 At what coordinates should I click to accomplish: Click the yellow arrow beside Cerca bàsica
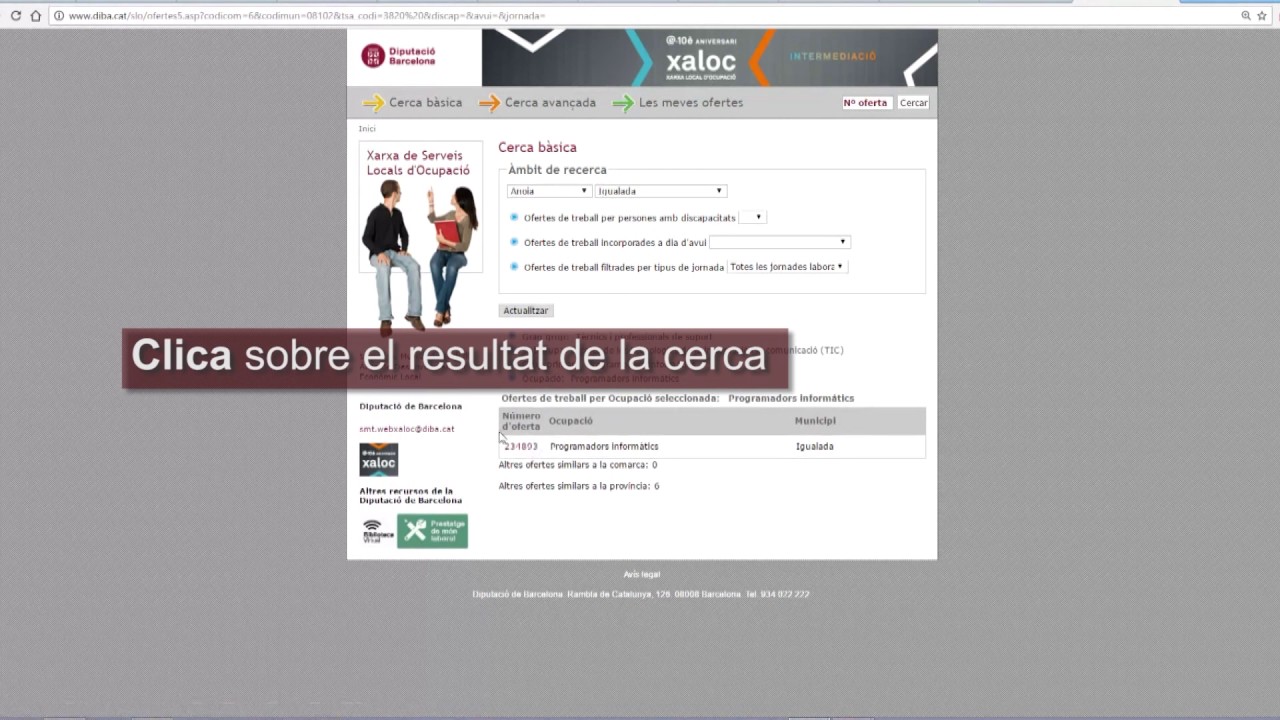tap(373, 103)
